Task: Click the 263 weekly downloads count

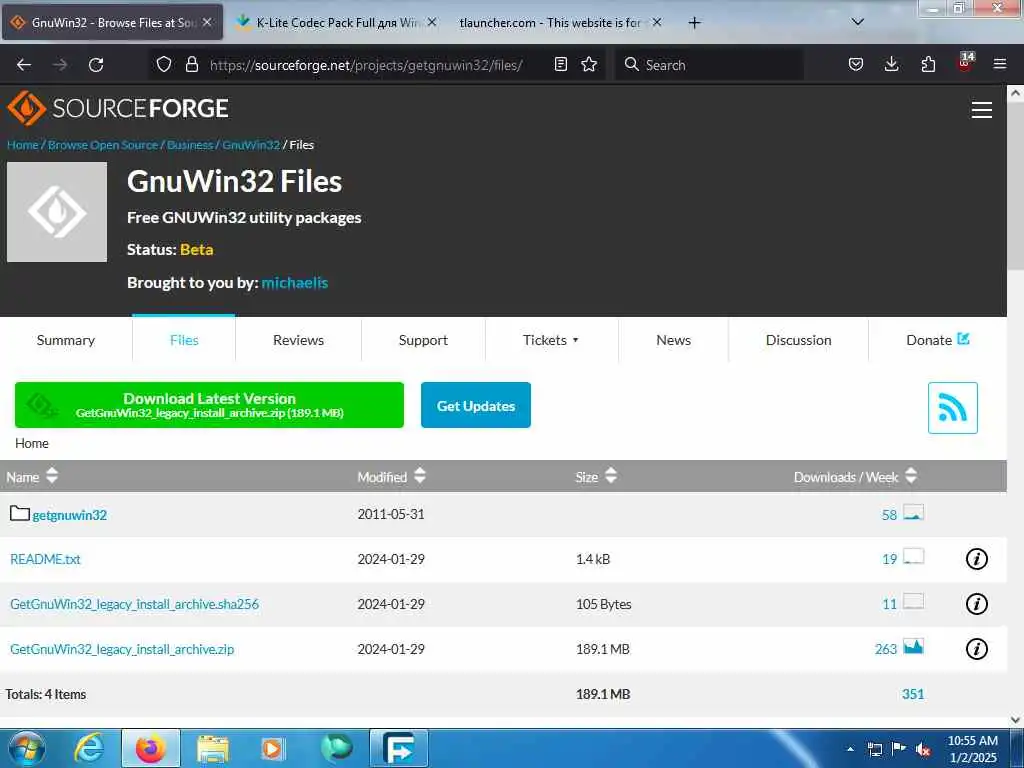Action: [886, 649]
